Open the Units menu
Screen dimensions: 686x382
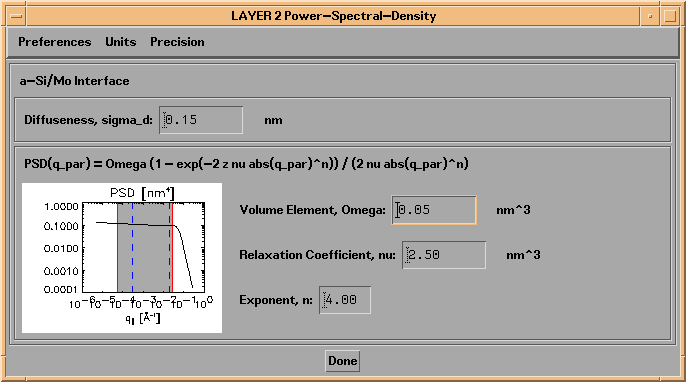pos(121,42)
